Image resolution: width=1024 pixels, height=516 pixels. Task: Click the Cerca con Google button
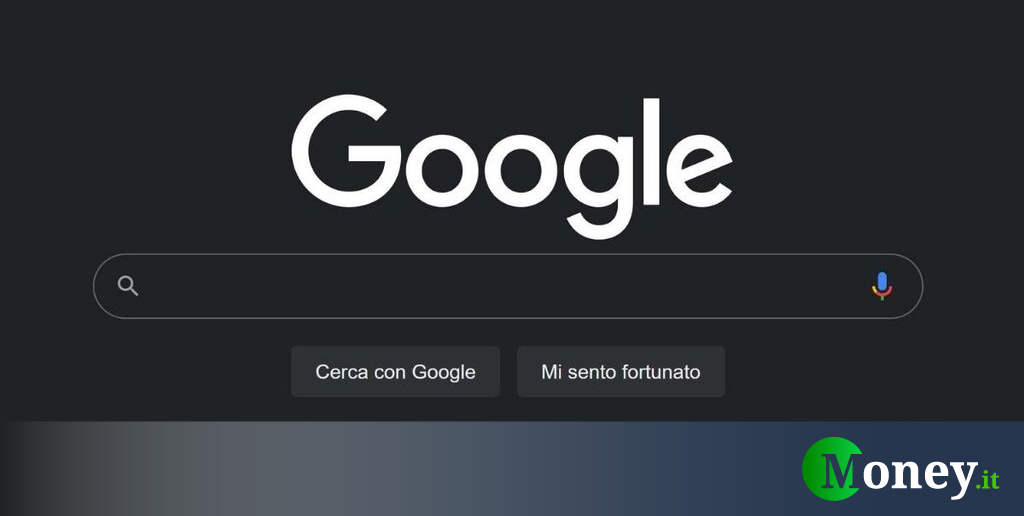pos(395,372)
